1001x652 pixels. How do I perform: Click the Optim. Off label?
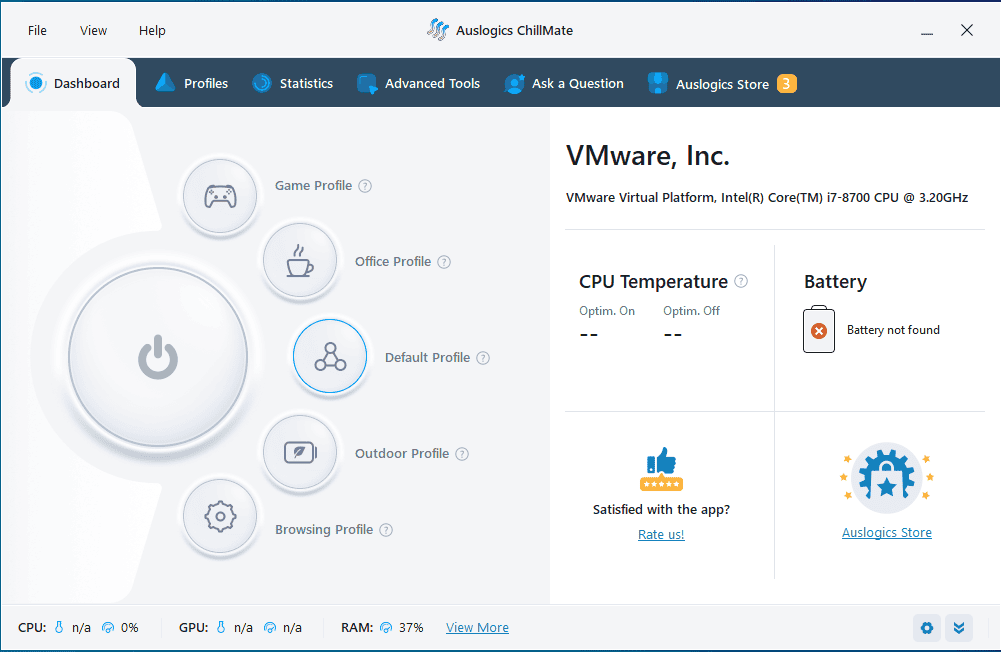tap(691, 311)
